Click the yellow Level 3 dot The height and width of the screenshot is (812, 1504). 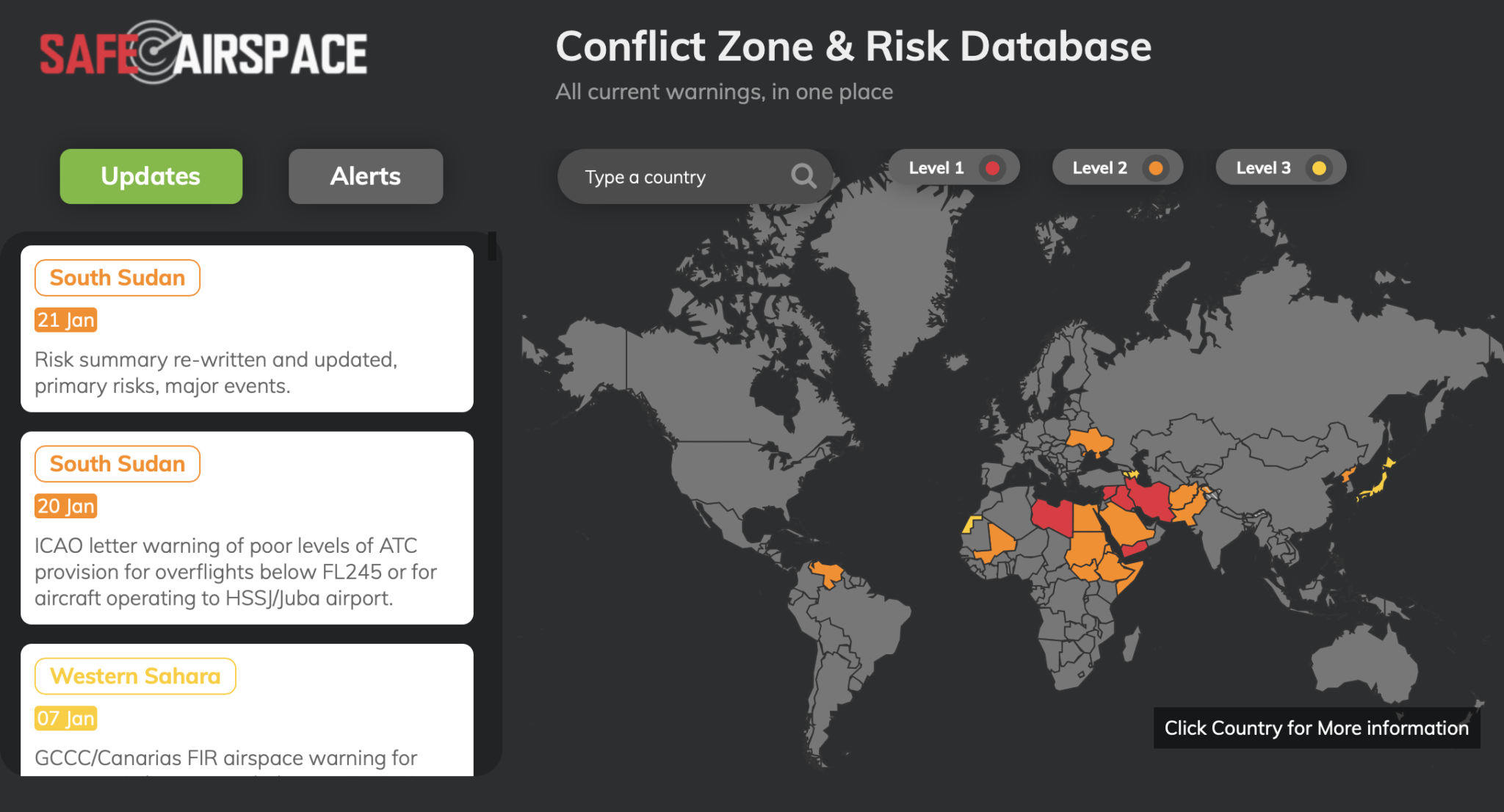(1319, 168)
